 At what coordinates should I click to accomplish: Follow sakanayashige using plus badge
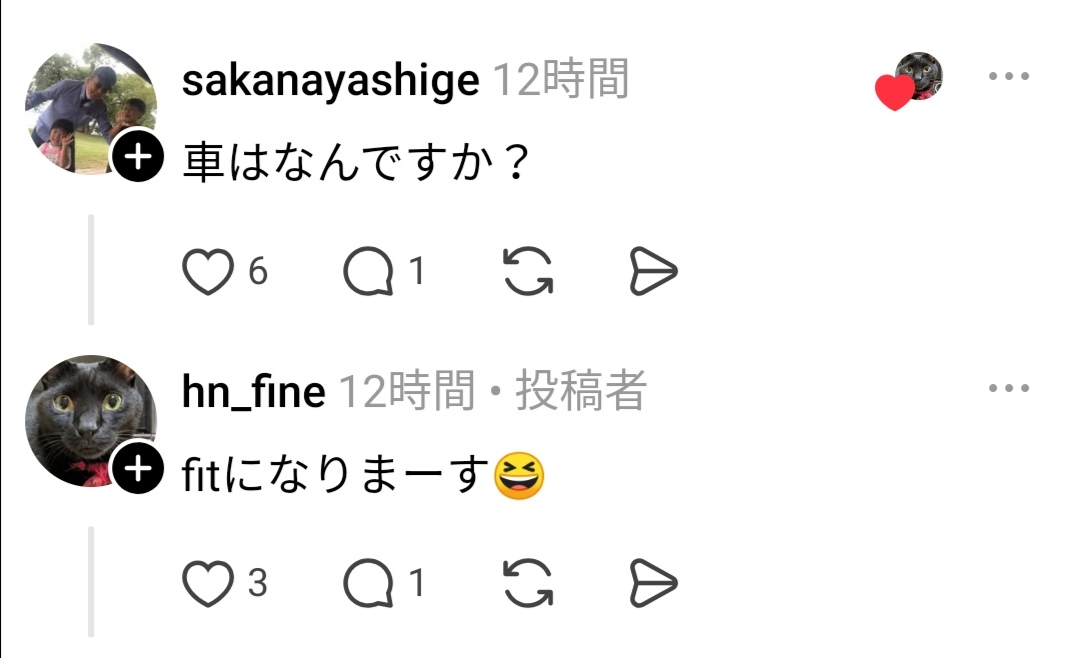(137, 157)
